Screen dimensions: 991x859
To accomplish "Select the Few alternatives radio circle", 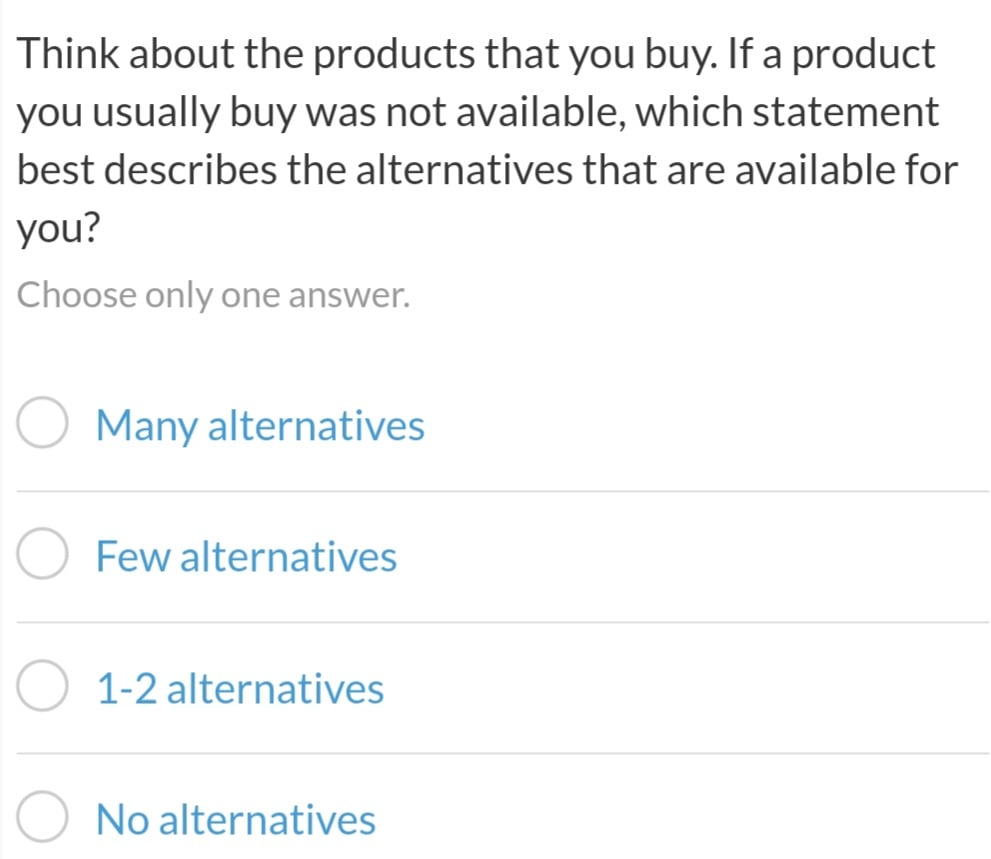I will pos(42,554).
